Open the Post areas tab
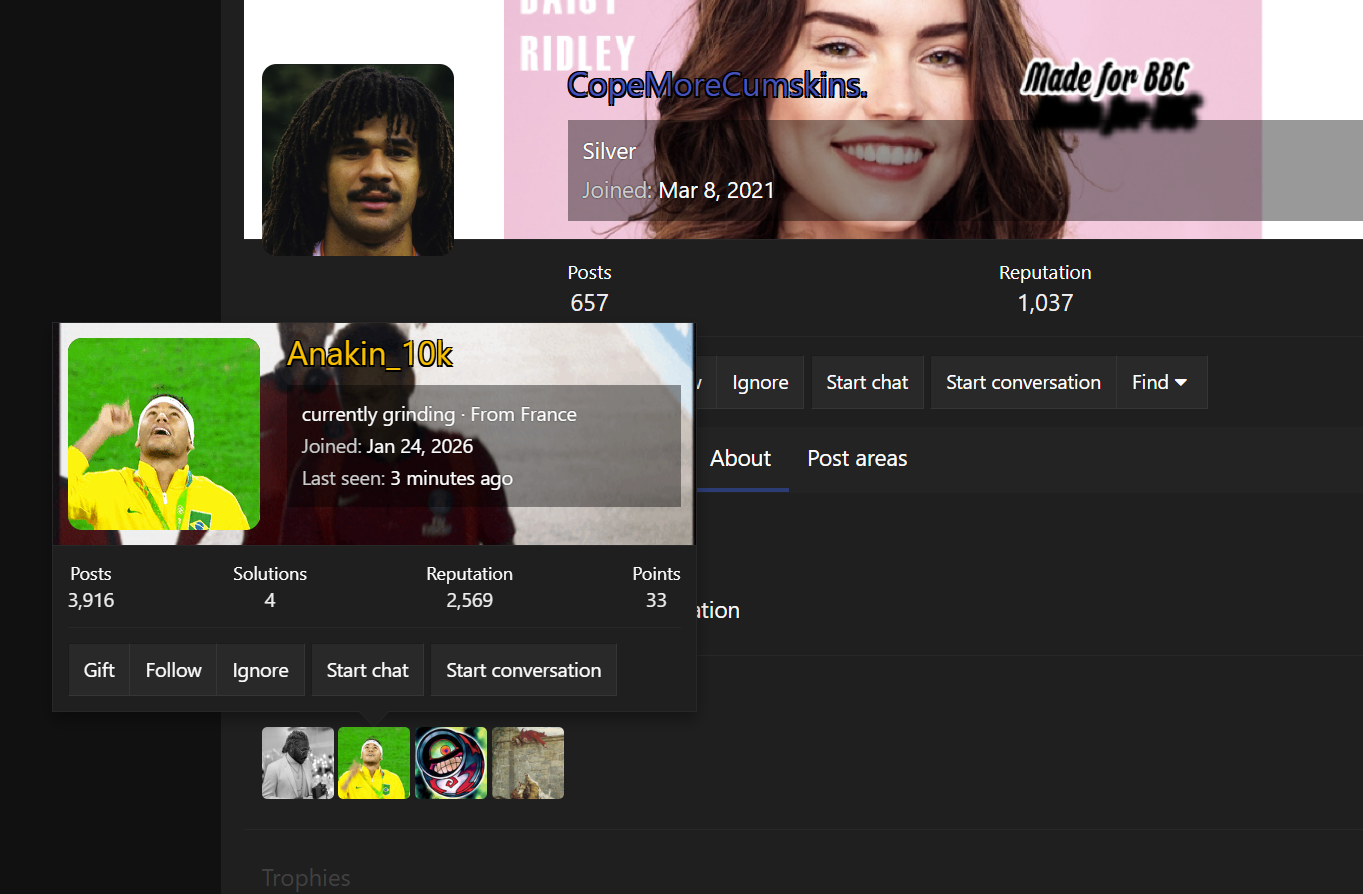 pyautogui.click(x=857, y=458)
